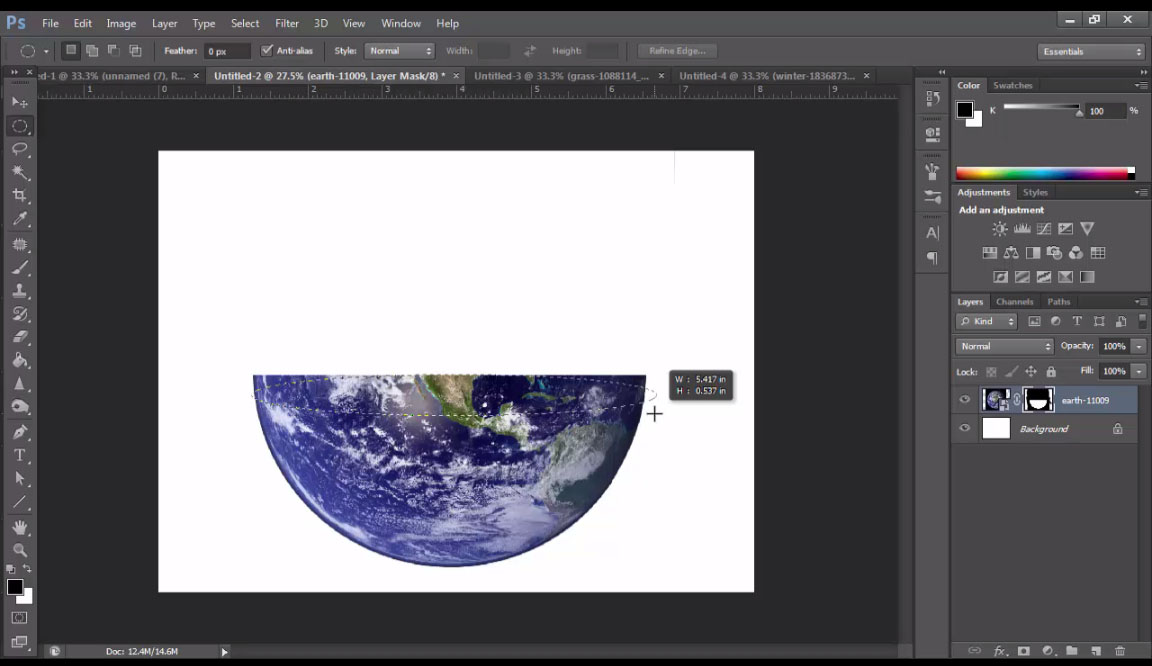1152x666 pixels.
Task: Select the Move tool
Action: (x=19, y=101)
